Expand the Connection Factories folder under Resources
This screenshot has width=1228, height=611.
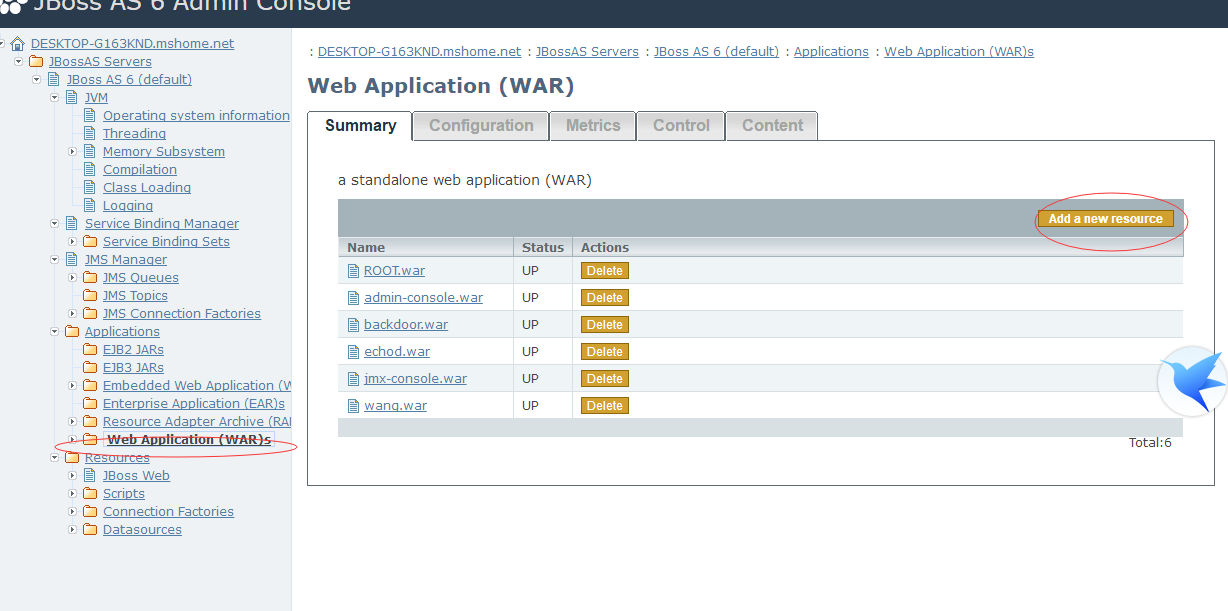tap(73, 512)
